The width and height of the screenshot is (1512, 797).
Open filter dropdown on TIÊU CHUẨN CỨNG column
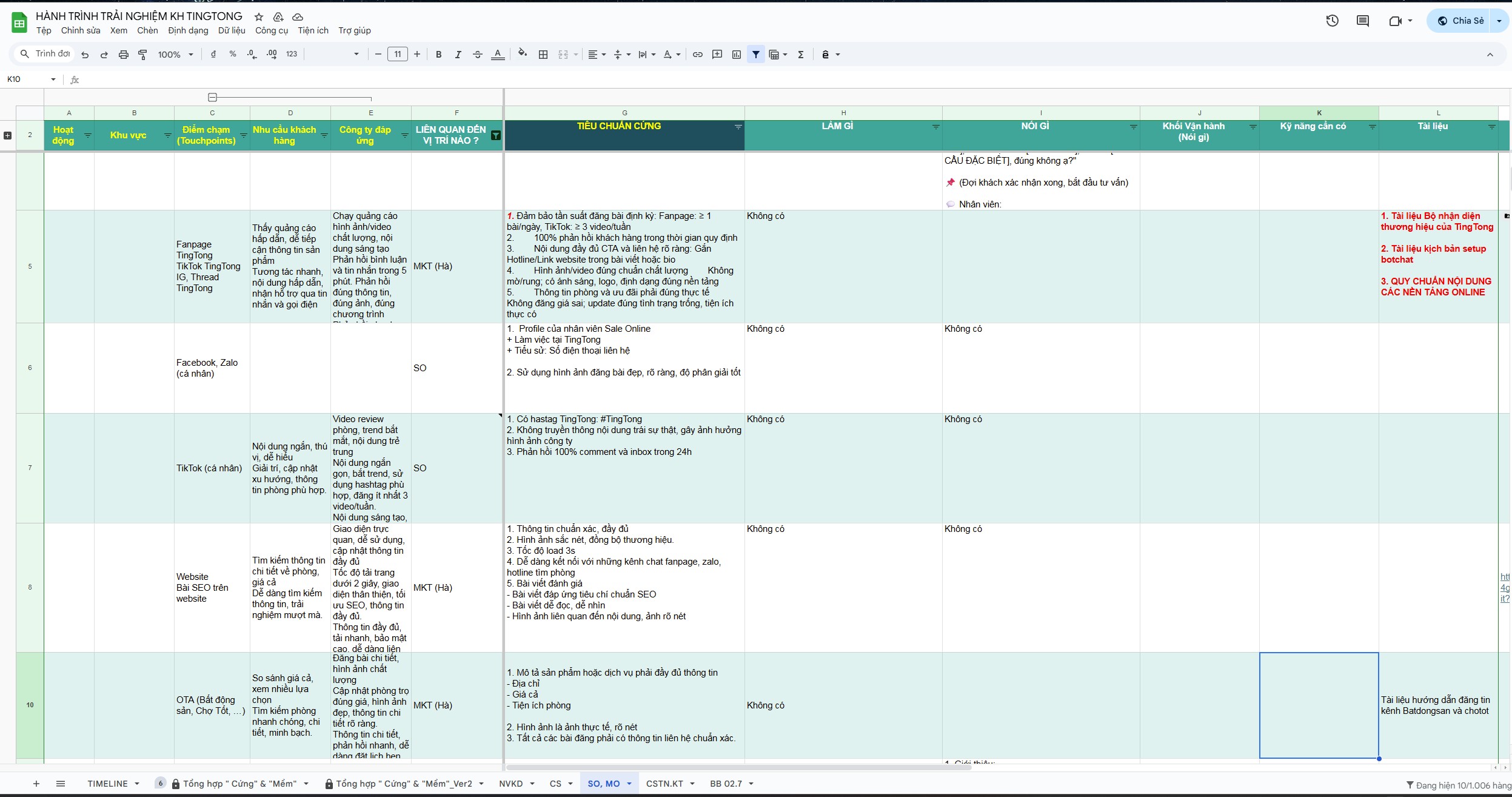(738, 127)
